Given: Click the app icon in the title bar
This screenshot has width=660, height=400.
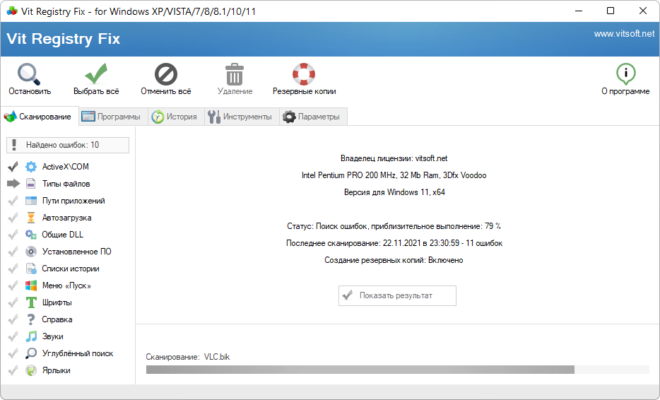Looking at the screenshot, I should 12,11.
